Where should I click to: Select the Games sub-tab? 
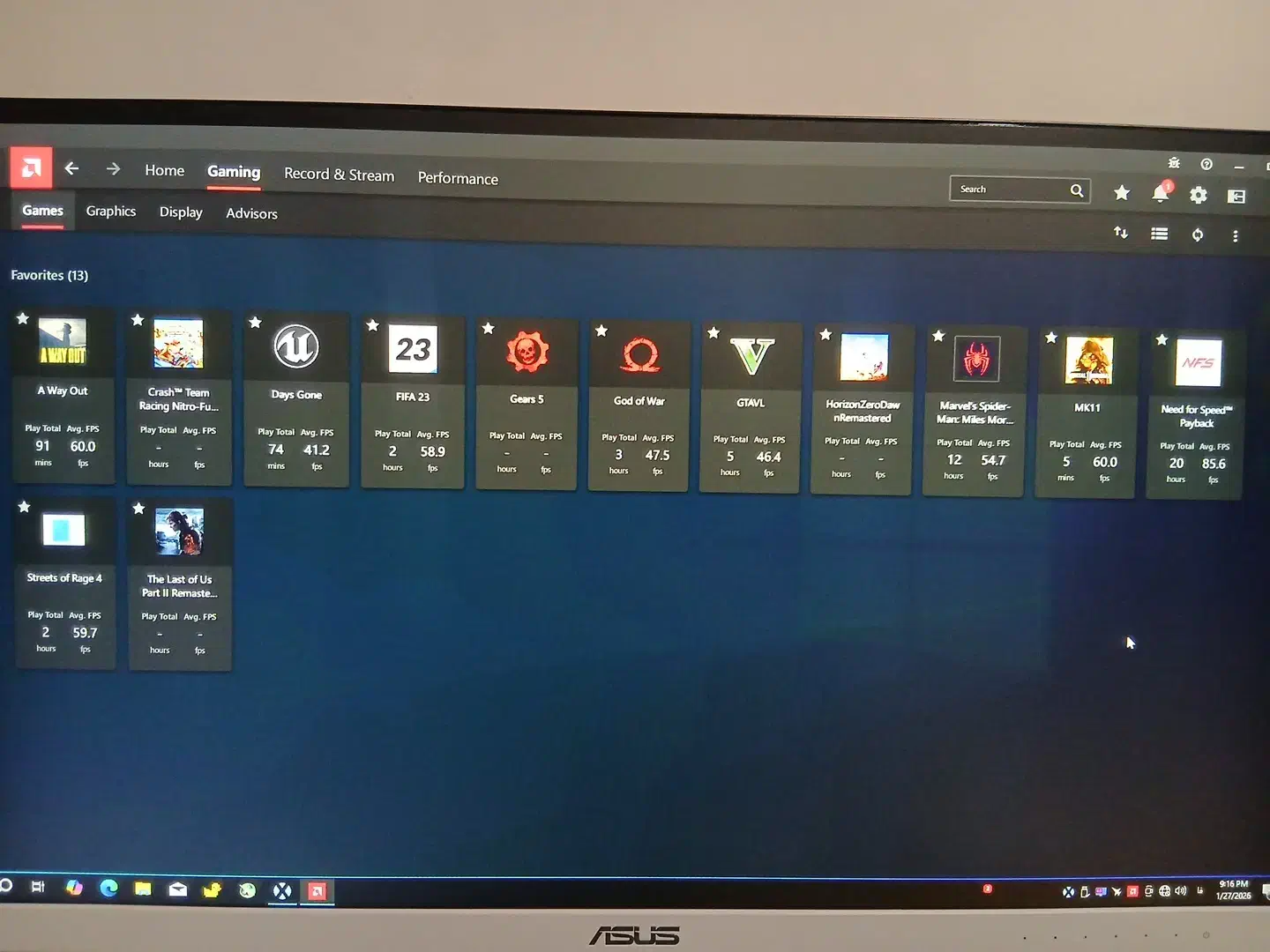(42, 211)
